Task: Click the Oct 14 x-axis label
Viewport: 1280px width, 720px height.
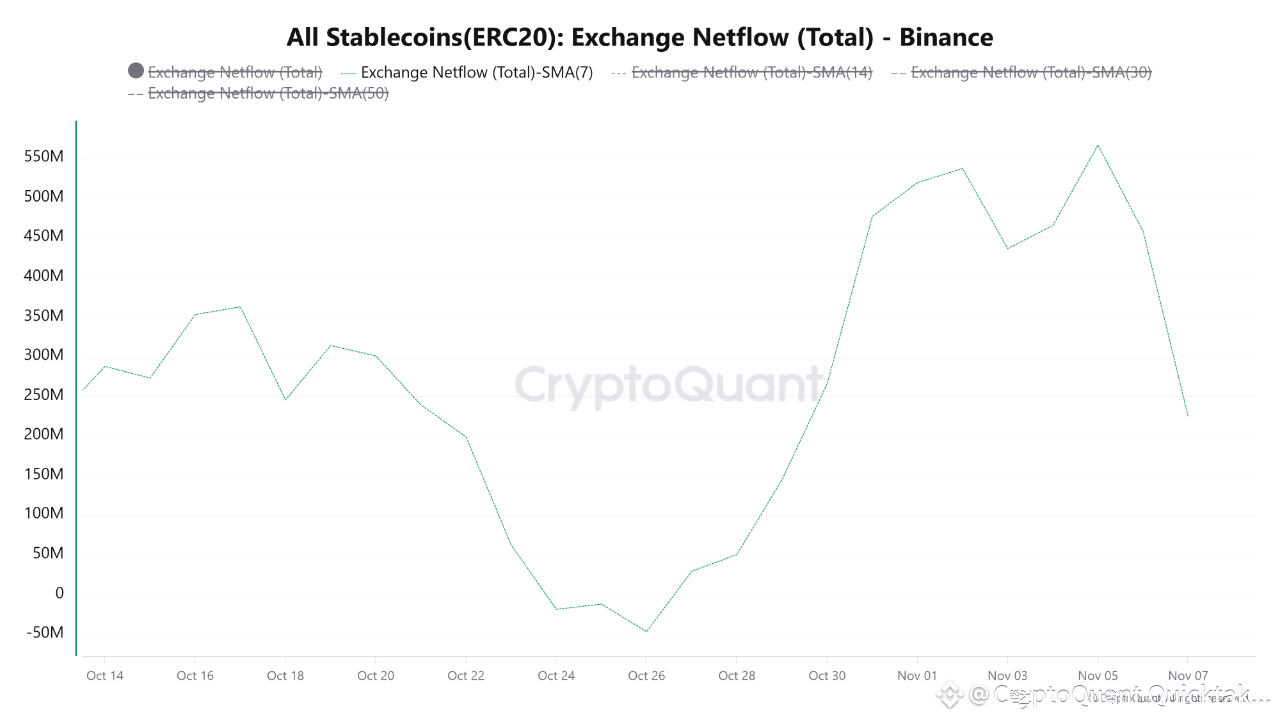Action: point(105,676)
